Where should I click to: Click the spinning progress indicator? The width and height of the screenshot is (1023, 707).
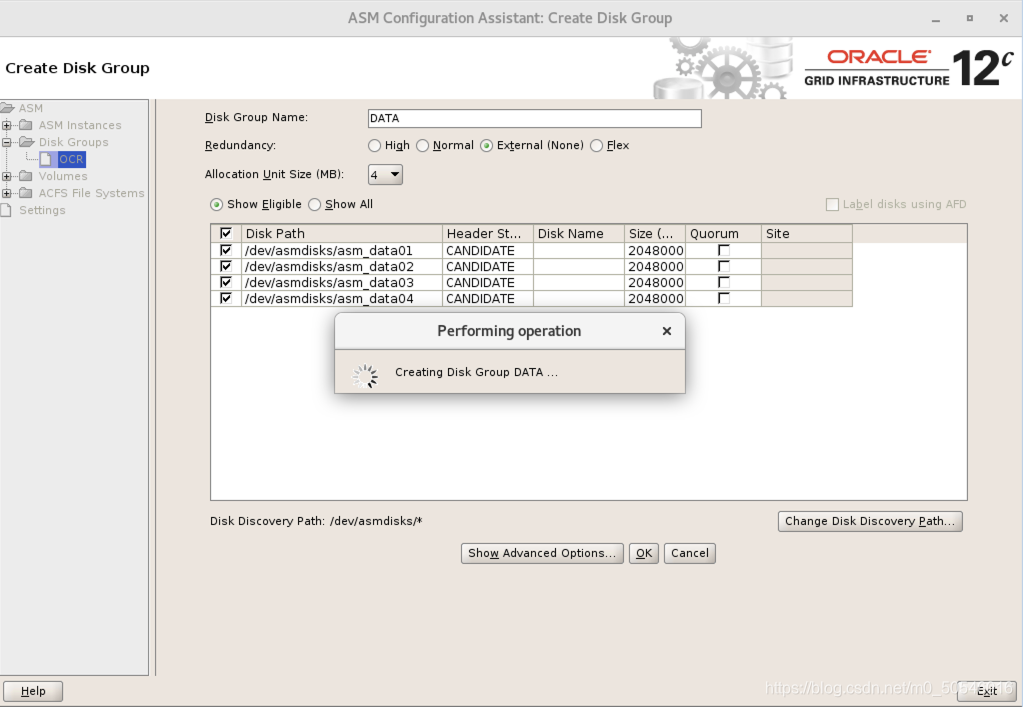pos(365,376)
